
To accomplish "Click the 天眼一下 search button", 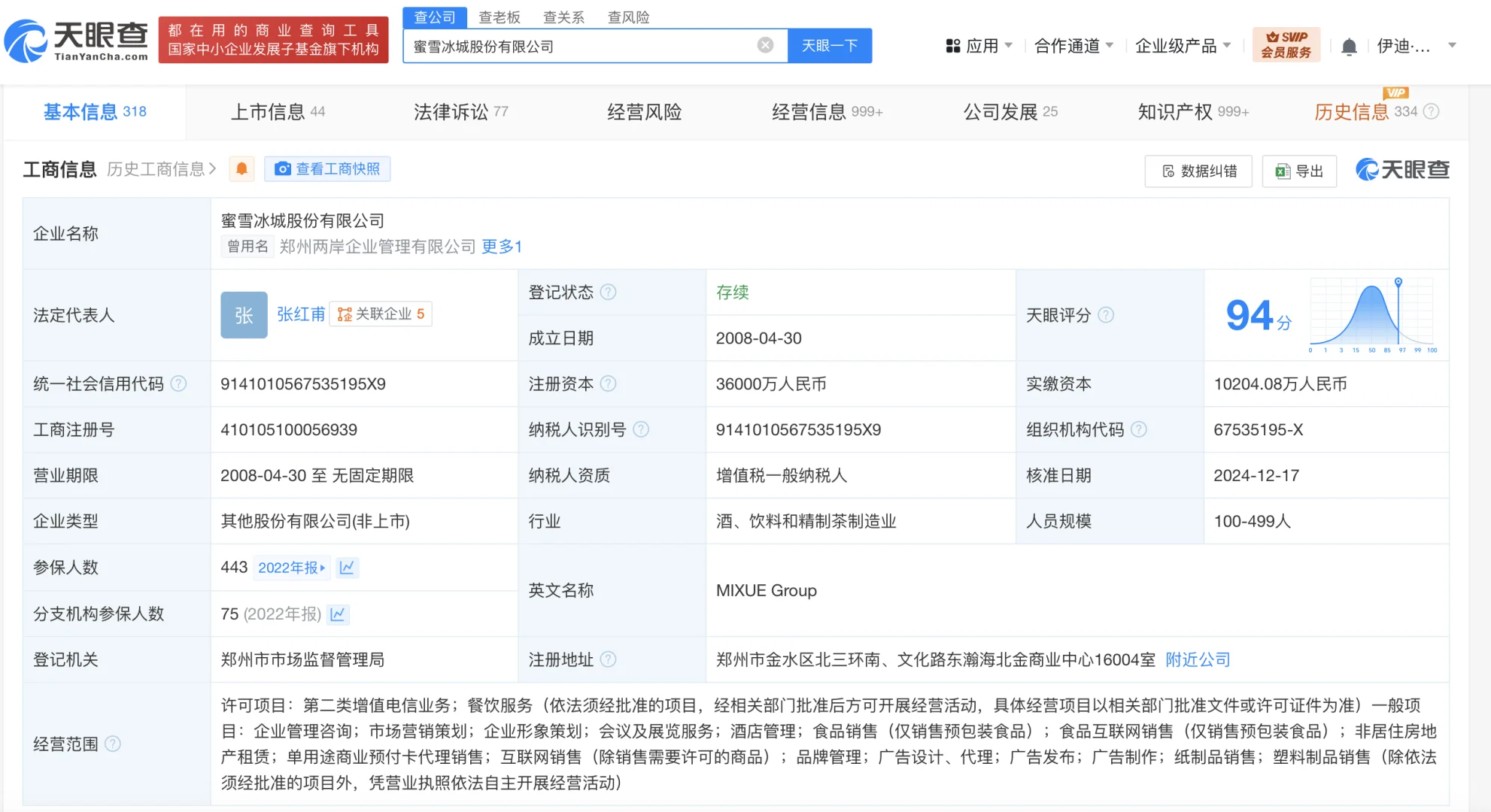I will click(x=830, y=46).
